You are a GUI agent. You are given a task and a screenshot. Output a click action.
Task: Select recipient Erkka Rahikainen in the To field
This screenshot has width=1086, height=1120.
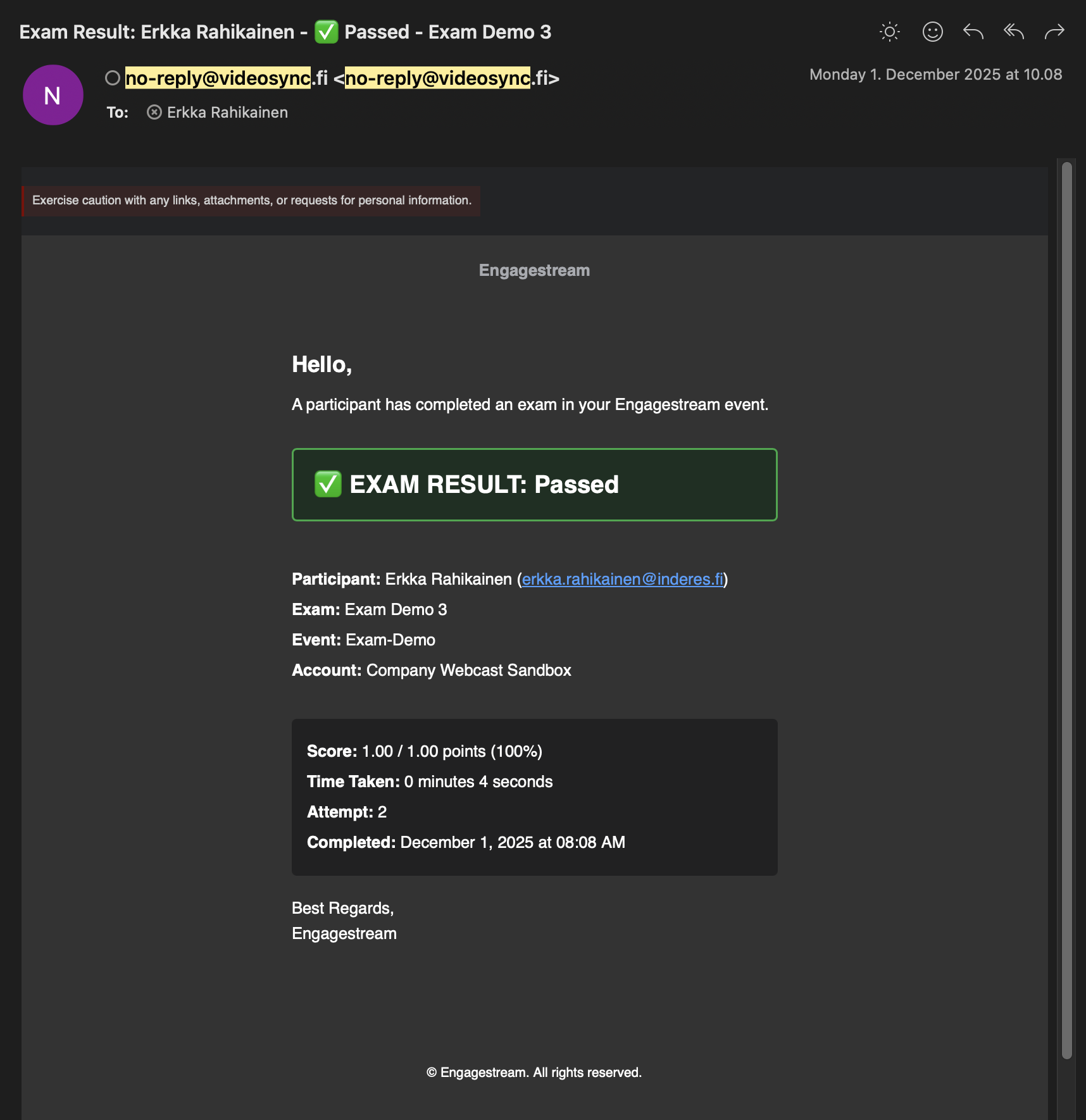(227, 112)
